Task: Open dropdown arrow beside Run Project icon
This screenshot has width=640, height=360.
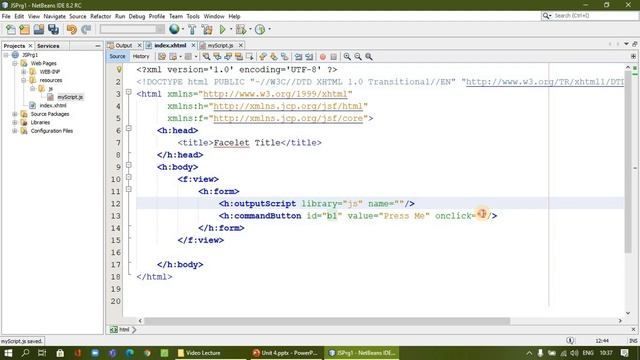Action: (x=231, y=29)
